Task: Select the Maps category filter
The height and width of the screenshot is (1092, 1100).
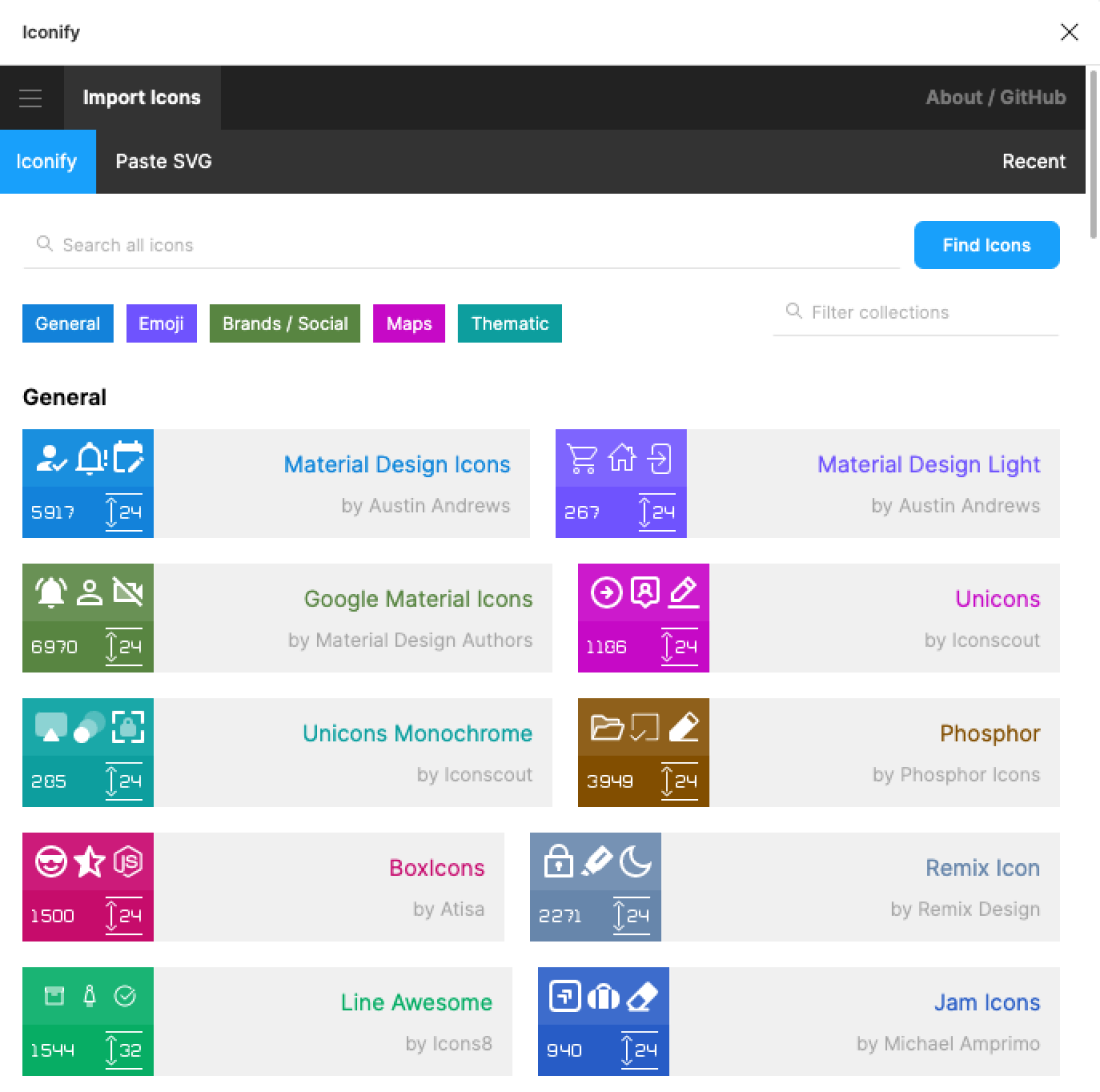Action: click(x=409, y=323)
